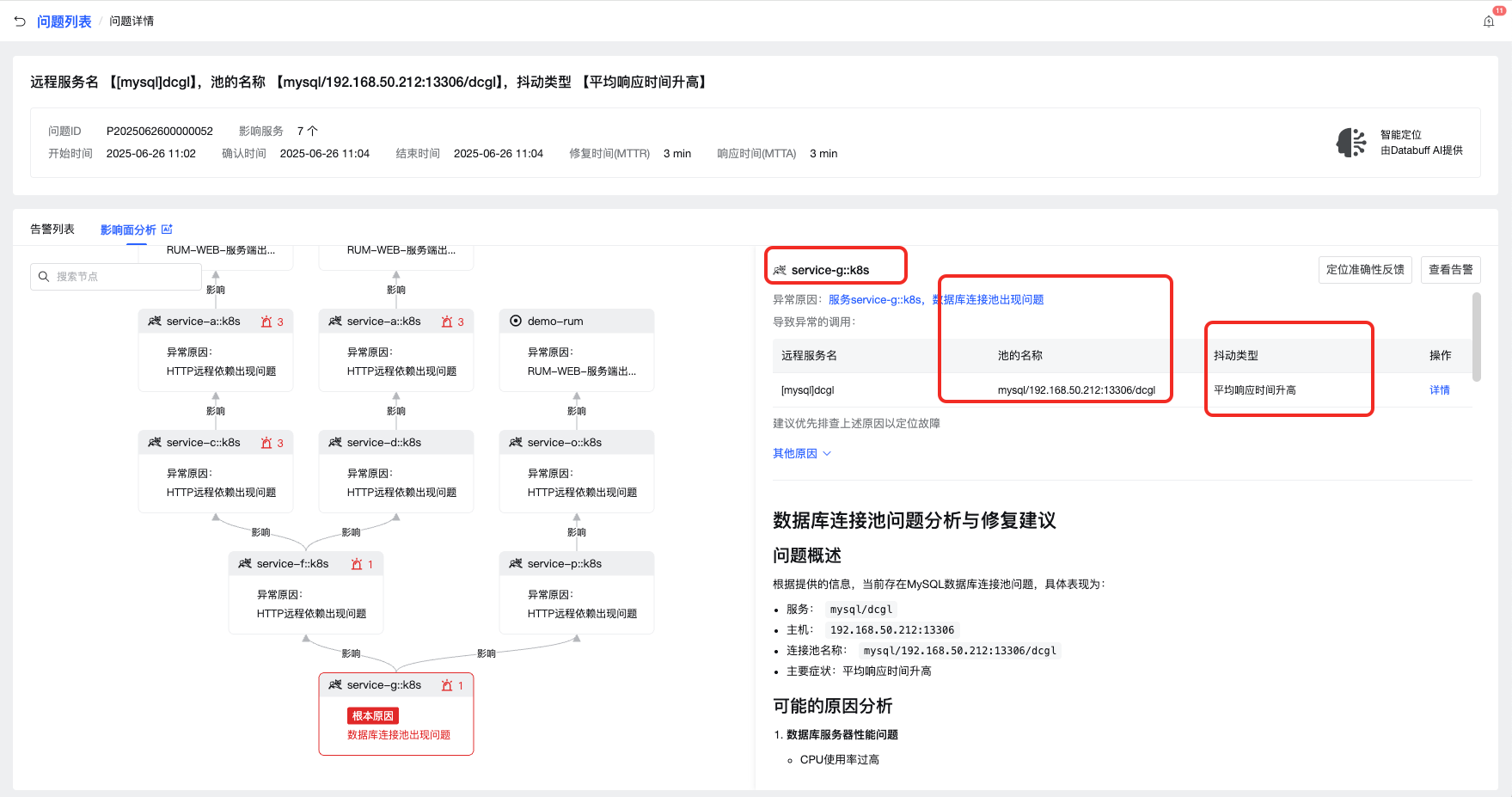Open the 详情 link in the table row
Screen dimensions: 1512x797
1439,390
